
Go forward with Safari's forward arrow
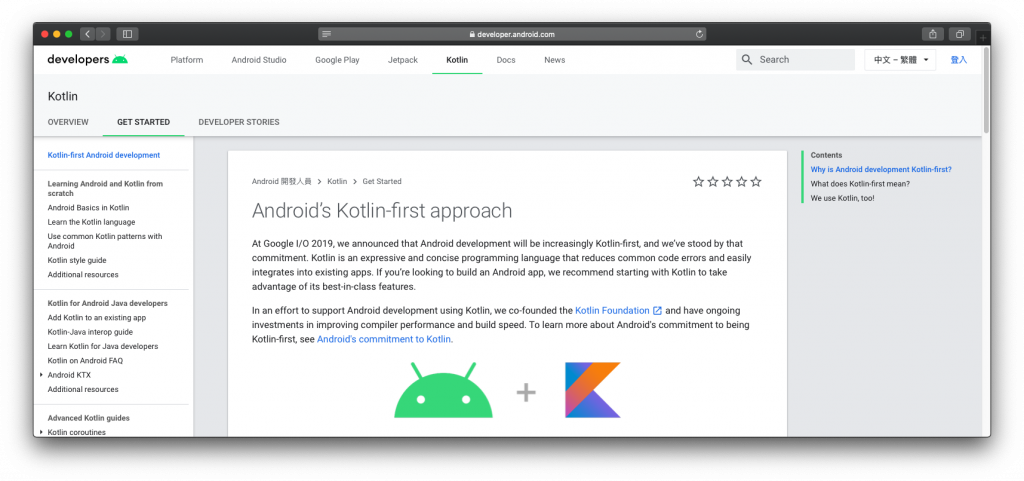click(103, 34)
